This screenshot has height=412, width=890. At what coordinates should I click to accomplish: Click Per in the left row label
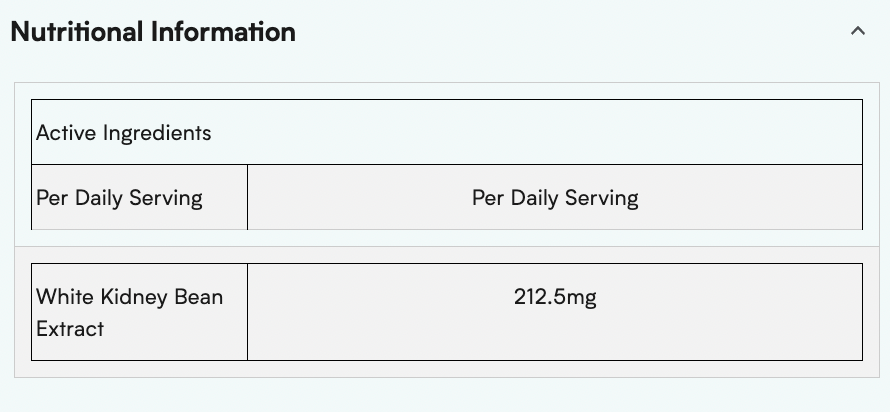[52, 197]
